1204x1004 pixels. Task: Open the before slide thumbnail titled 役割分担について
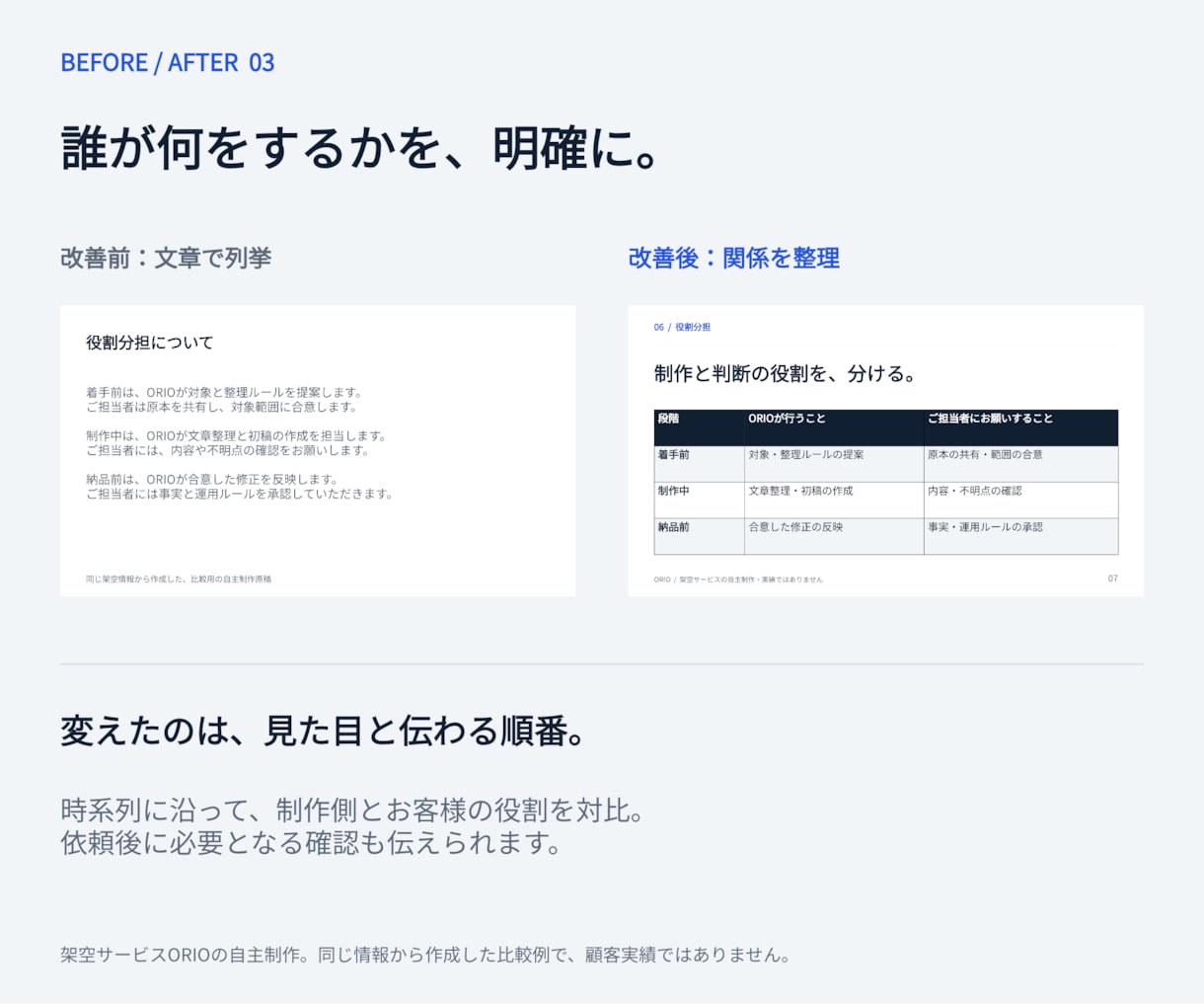pos(318,450)
